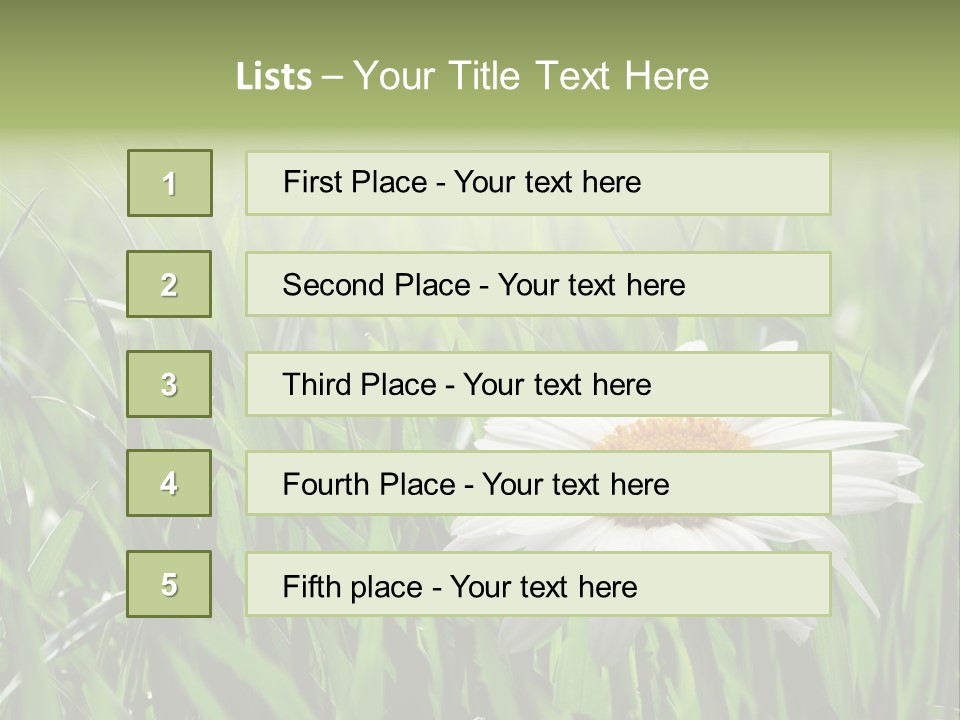Click the word 'First' in list
Screen dimensions: 960x720
pos(312,182)
